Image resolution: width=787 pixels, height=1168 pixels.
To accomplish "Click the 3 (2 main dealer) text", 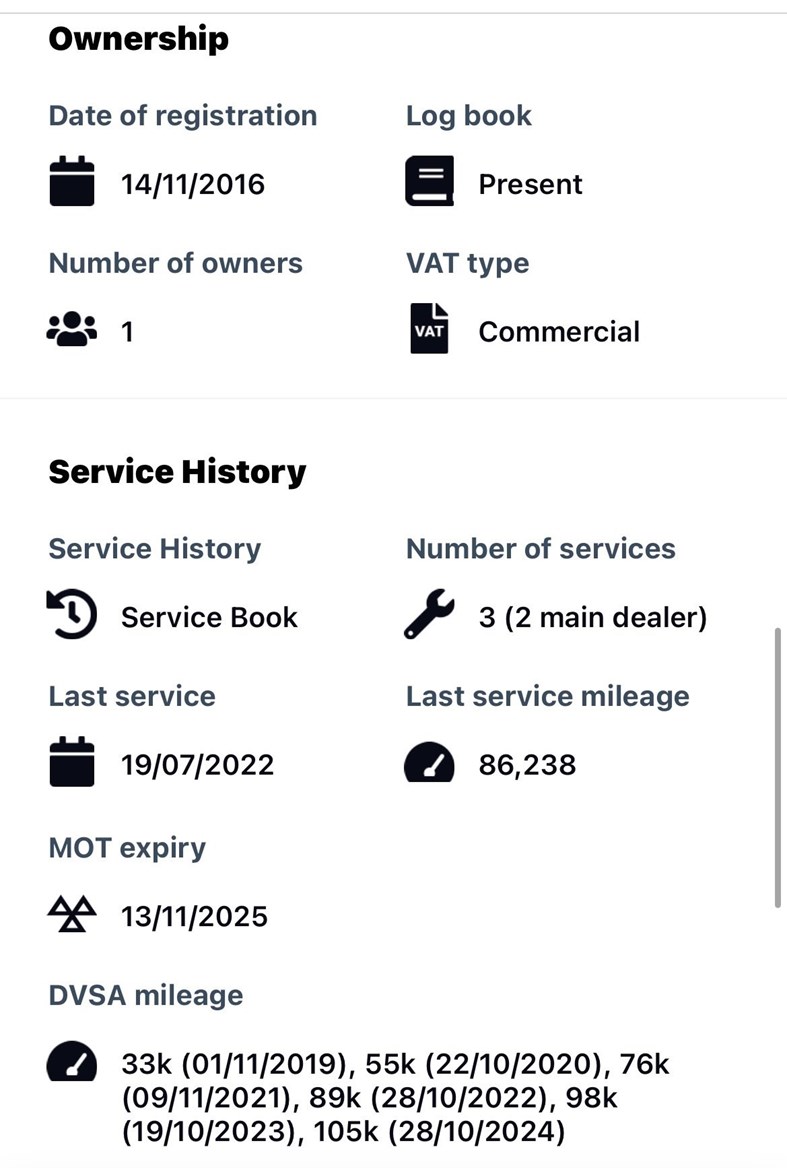I will tap(592, 617).
